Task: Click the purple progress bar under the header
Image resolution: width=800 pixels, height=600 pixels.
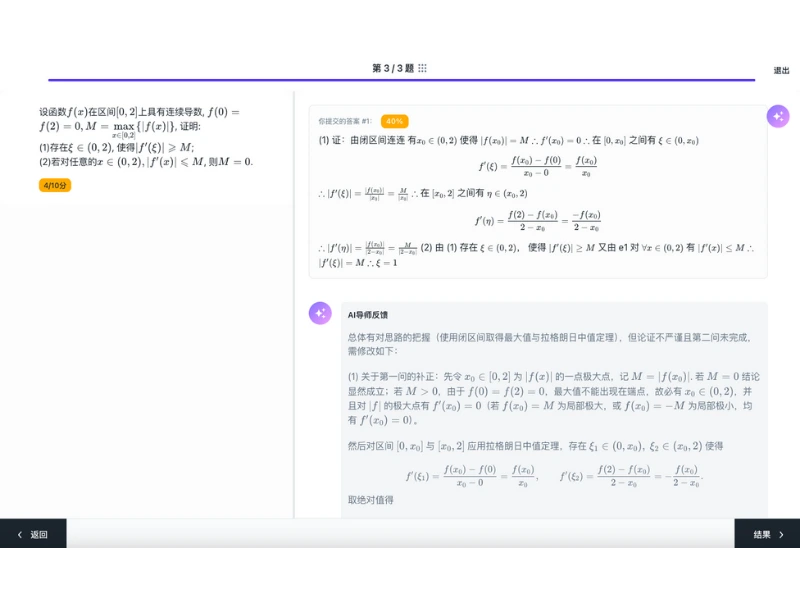Action: (x=400, y=78)
